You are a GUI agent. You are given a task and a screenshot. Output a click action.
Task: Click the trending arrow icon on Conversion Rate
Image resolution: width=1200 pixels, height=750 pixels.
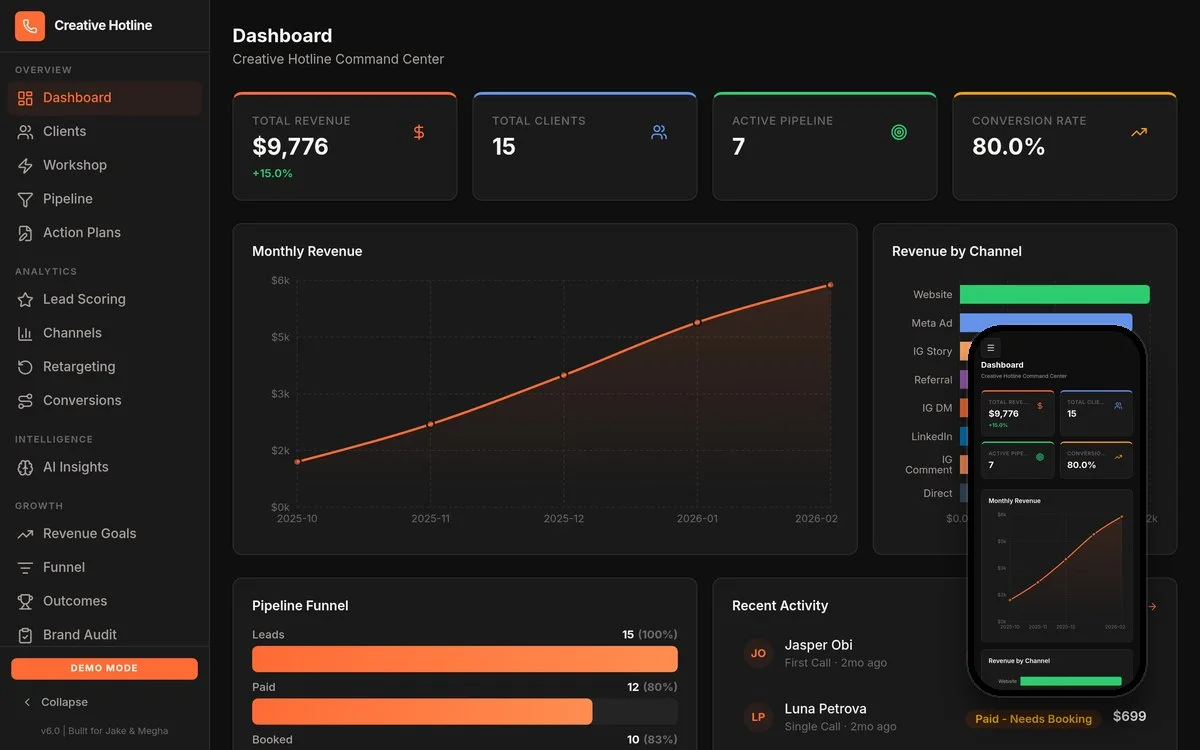(1139, 132)
